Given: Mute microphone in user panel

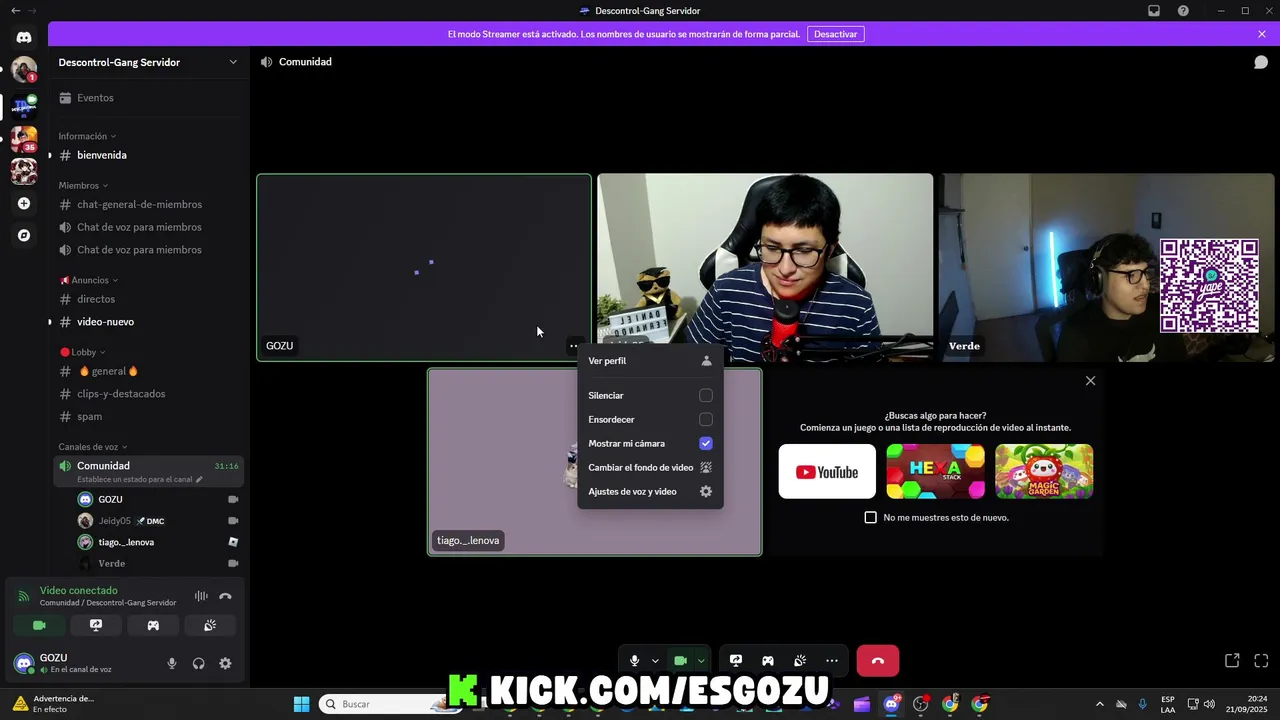Looking at the screenshot, I should coord(172,663).
